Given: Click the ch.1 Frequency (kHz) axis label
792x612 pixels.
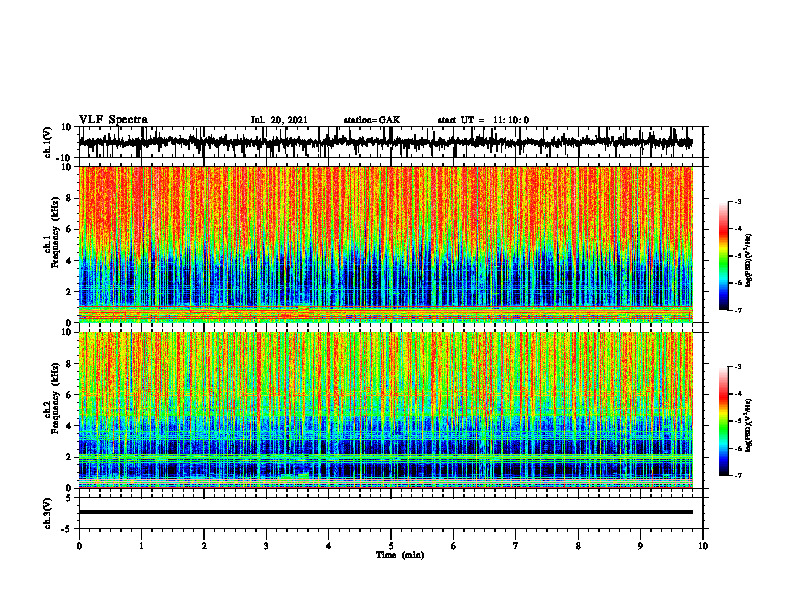Looking at the screenshot, I should coord(52,230).
